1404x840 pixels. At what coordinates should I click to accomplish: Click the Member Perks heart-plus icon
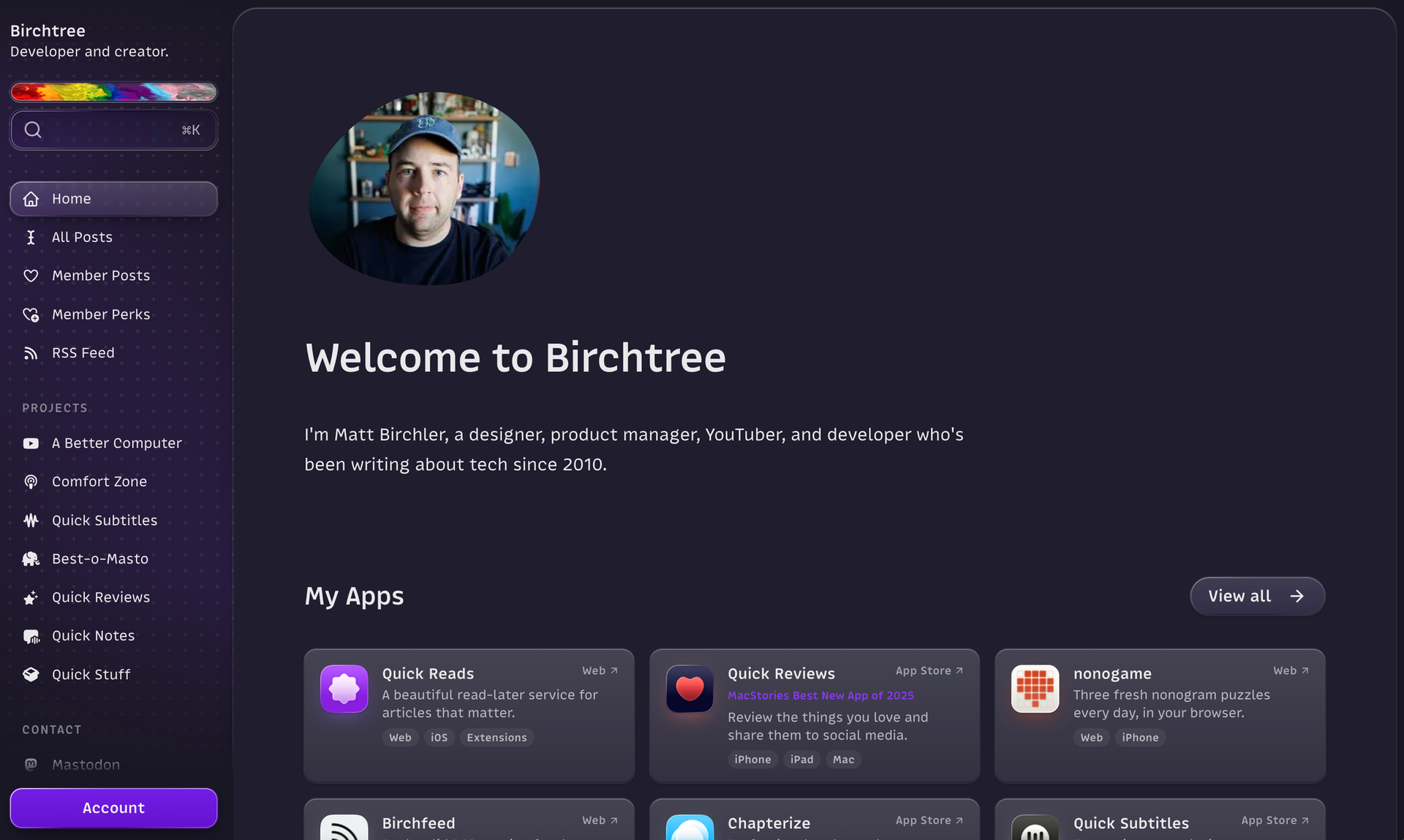pyautogui.click(x=31, y=314)
